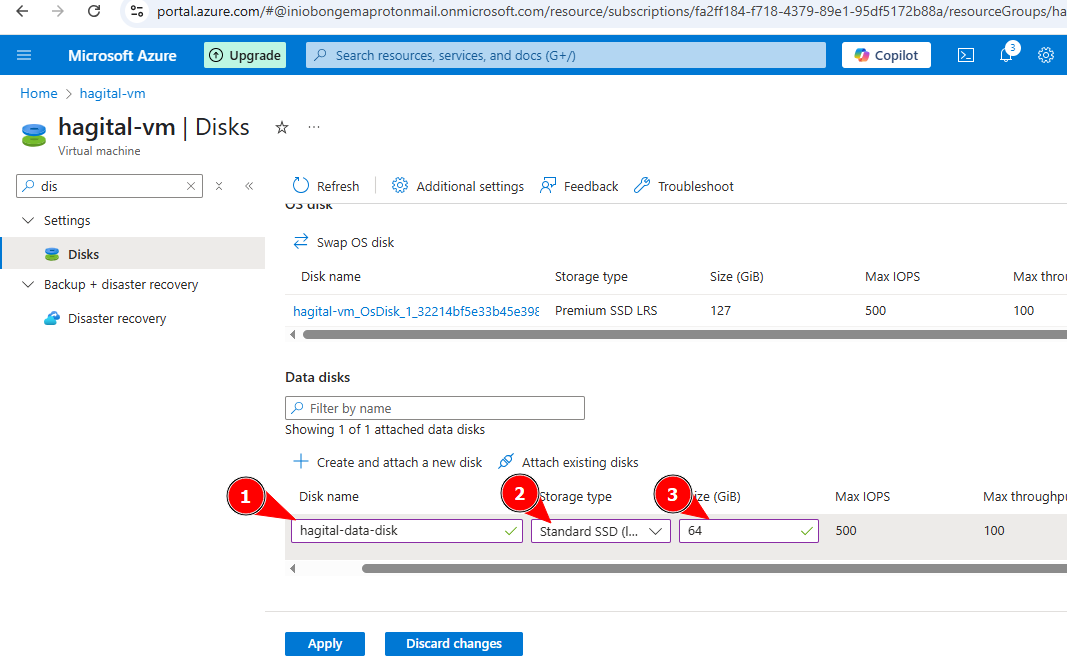Click the Filter by name field
The height and width of the screenshot is (671, 1067).
coord(435,408)
